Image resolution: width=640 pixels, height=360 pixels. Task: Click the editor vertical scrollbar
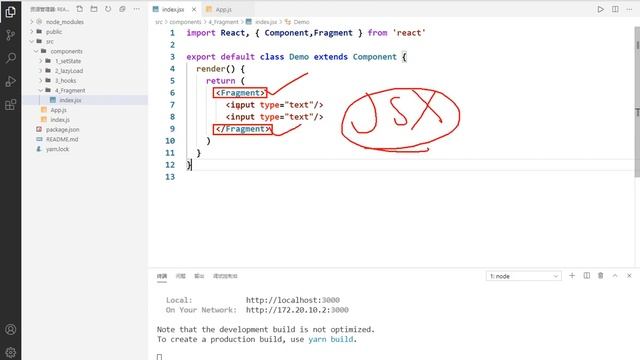[637, 102]
